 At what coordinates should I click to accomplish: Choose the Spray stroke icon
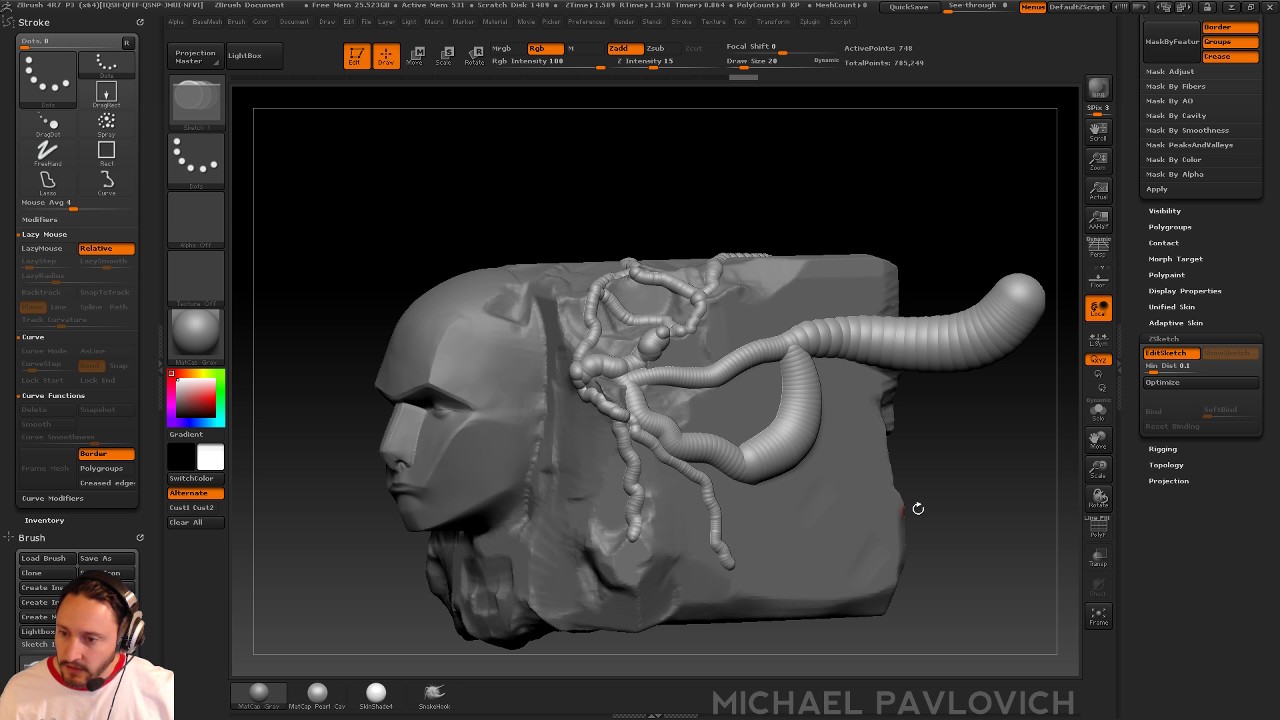click(106, 125)
